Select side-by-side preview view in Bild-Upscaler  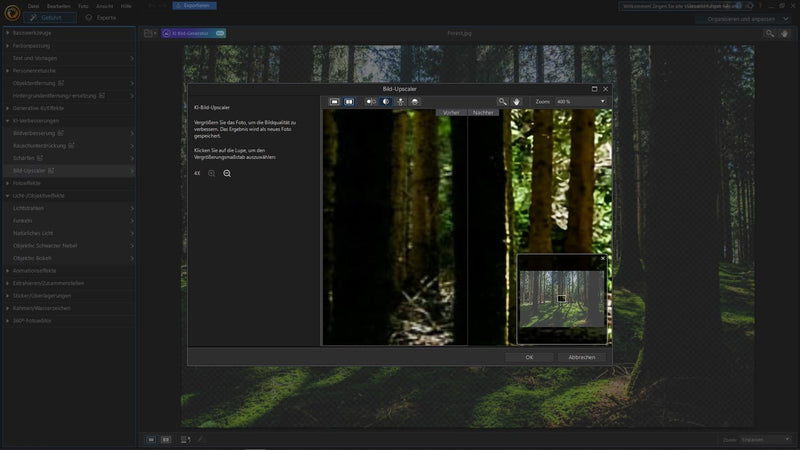click(x=349, y=101)
